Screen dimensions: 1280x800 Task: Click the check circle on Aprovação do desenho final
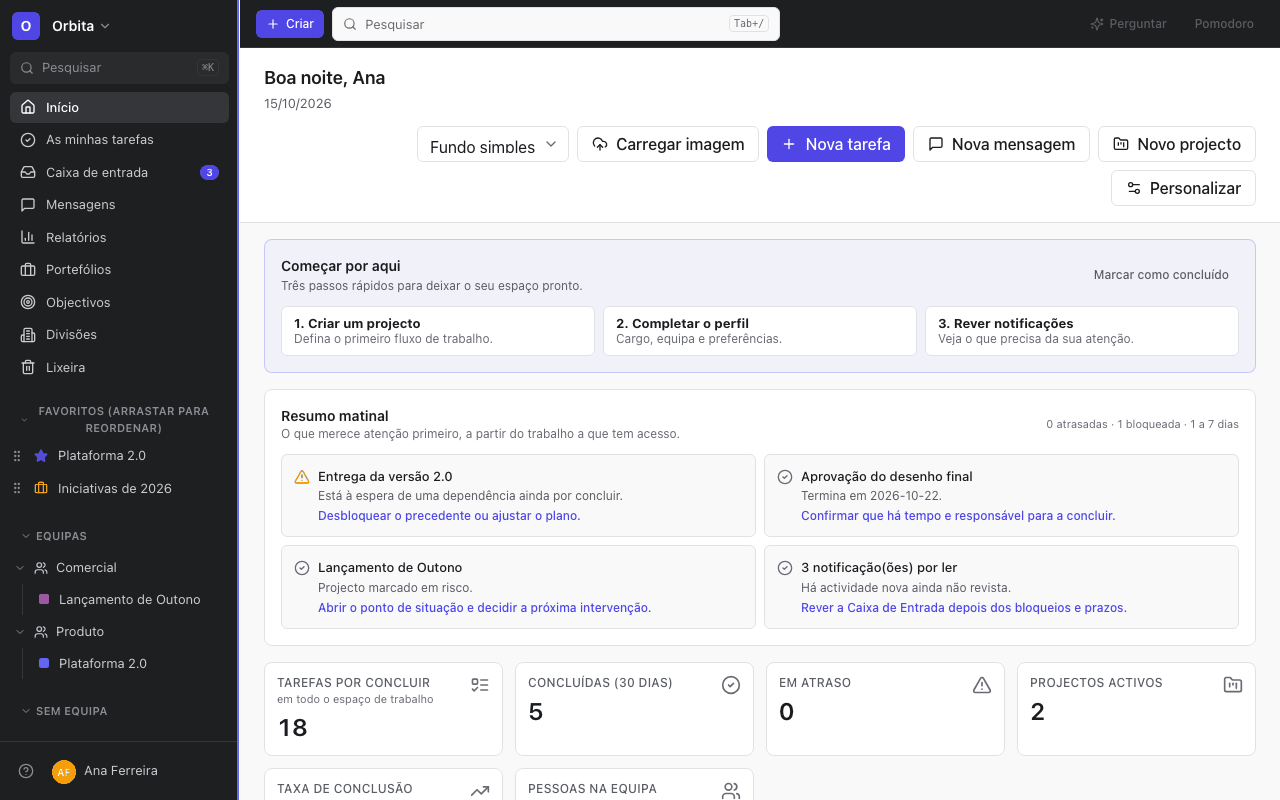pos(785,477)
